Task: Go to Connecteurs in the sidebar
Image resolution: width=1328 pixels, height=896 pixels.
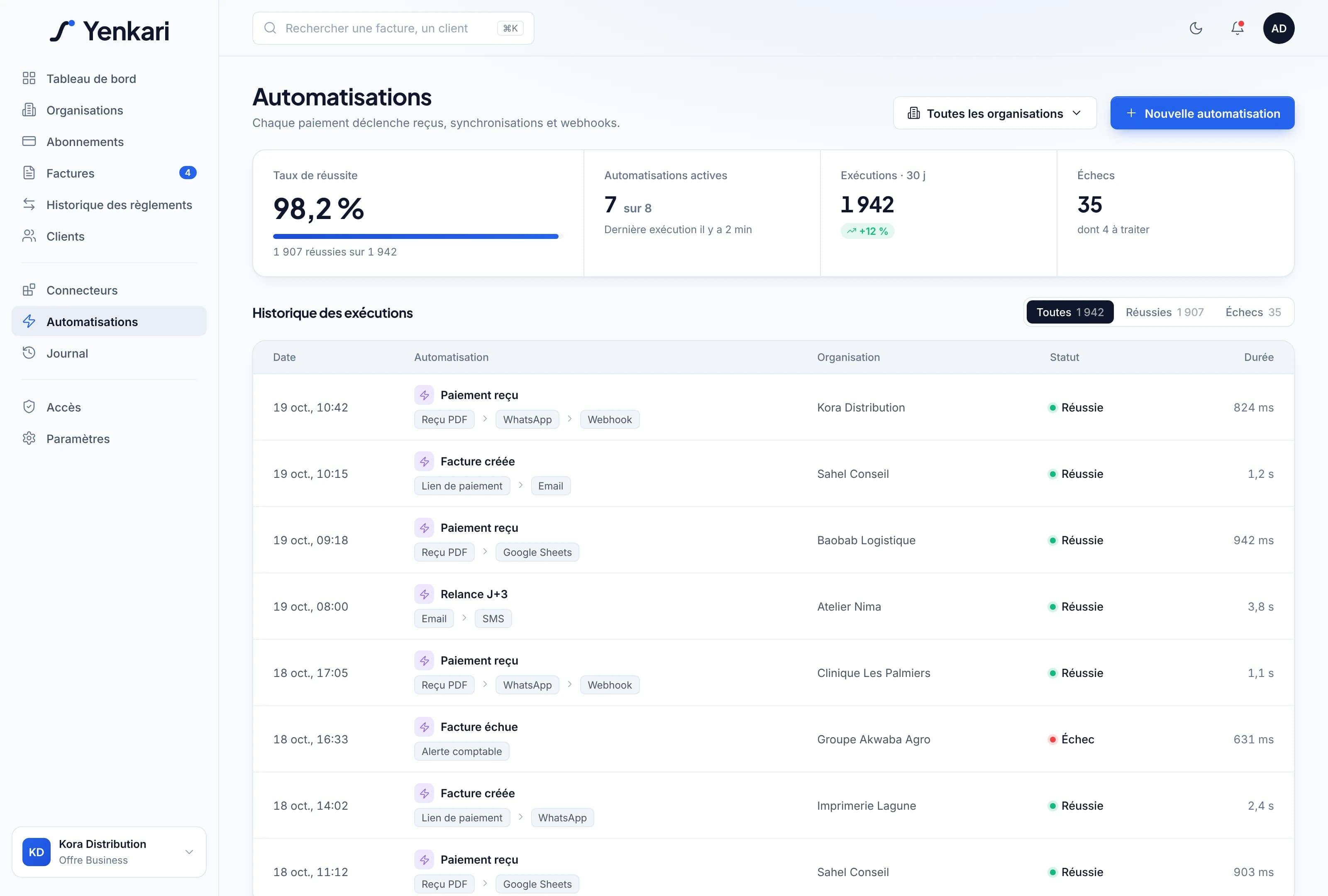Action: tap(109, 290)
